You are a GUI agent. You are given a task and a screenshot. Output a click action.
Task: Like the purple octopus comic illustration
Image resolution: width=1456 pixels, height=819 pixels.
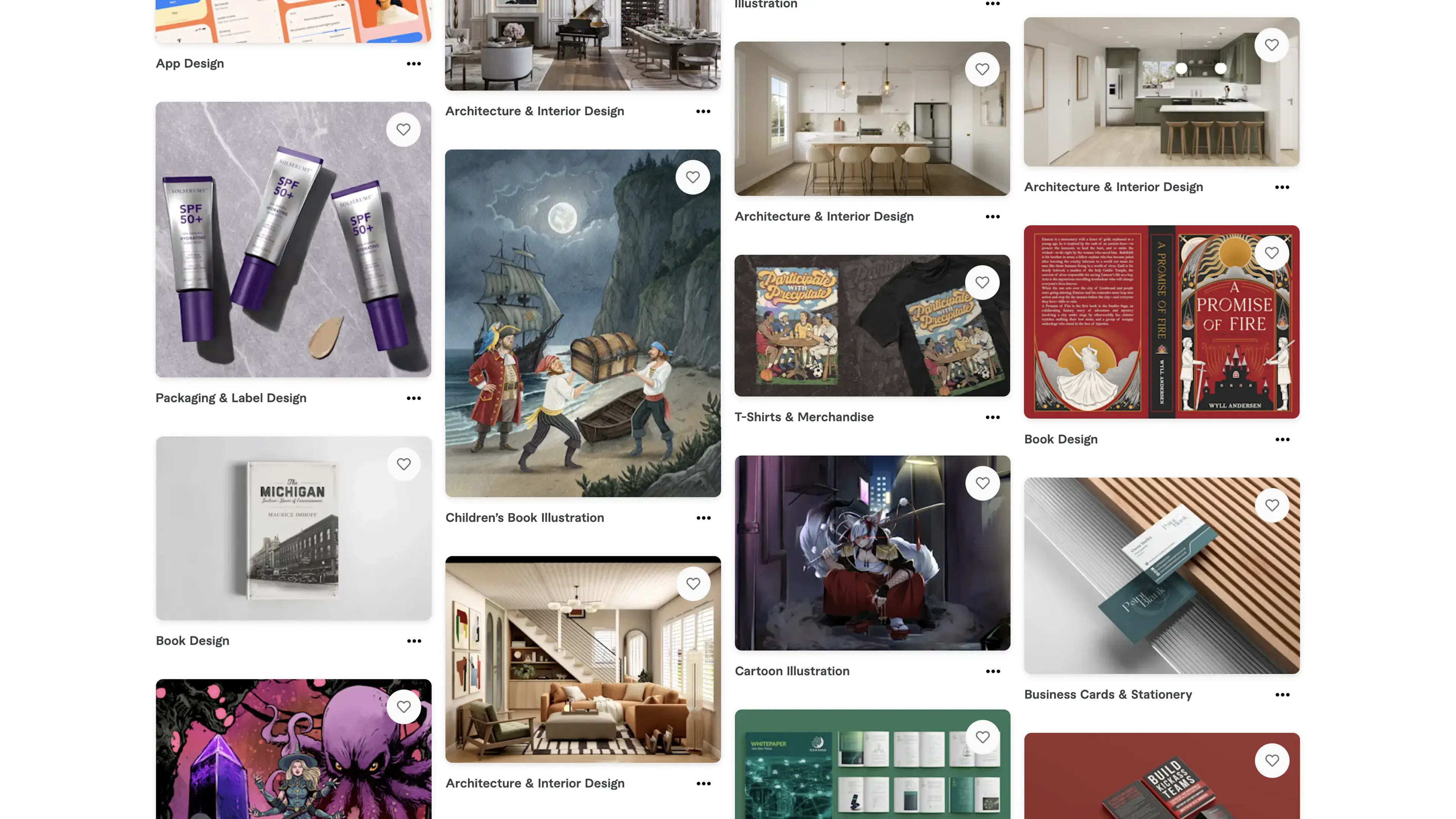tap(403, 707)
